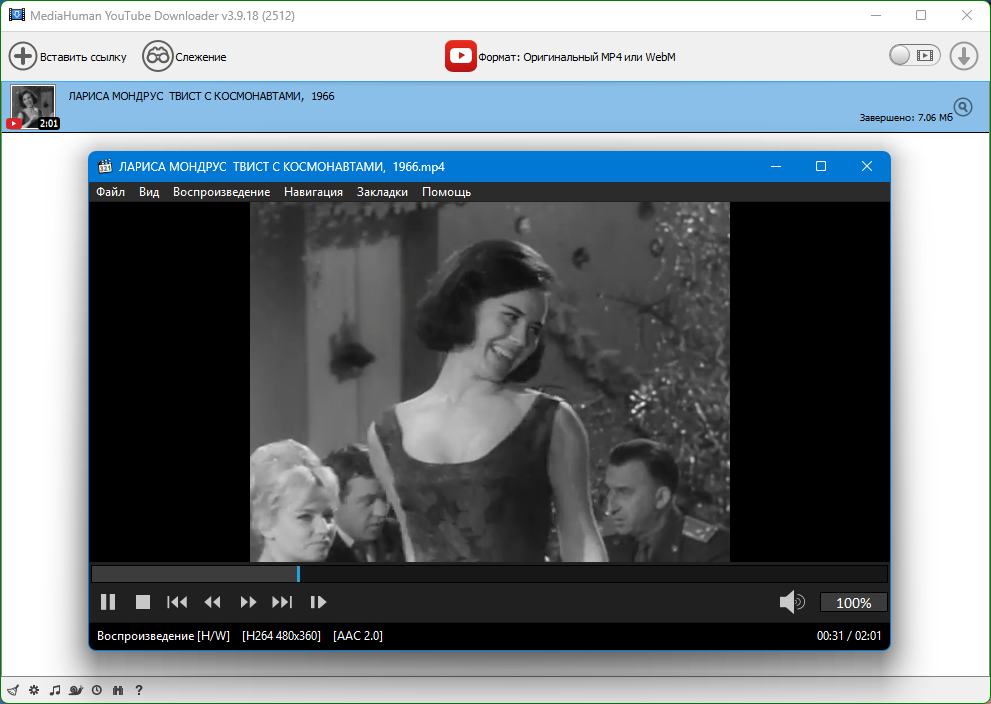The image size is (991, 704).
Task: Stop the video playback
Action: tap(143, 602)
